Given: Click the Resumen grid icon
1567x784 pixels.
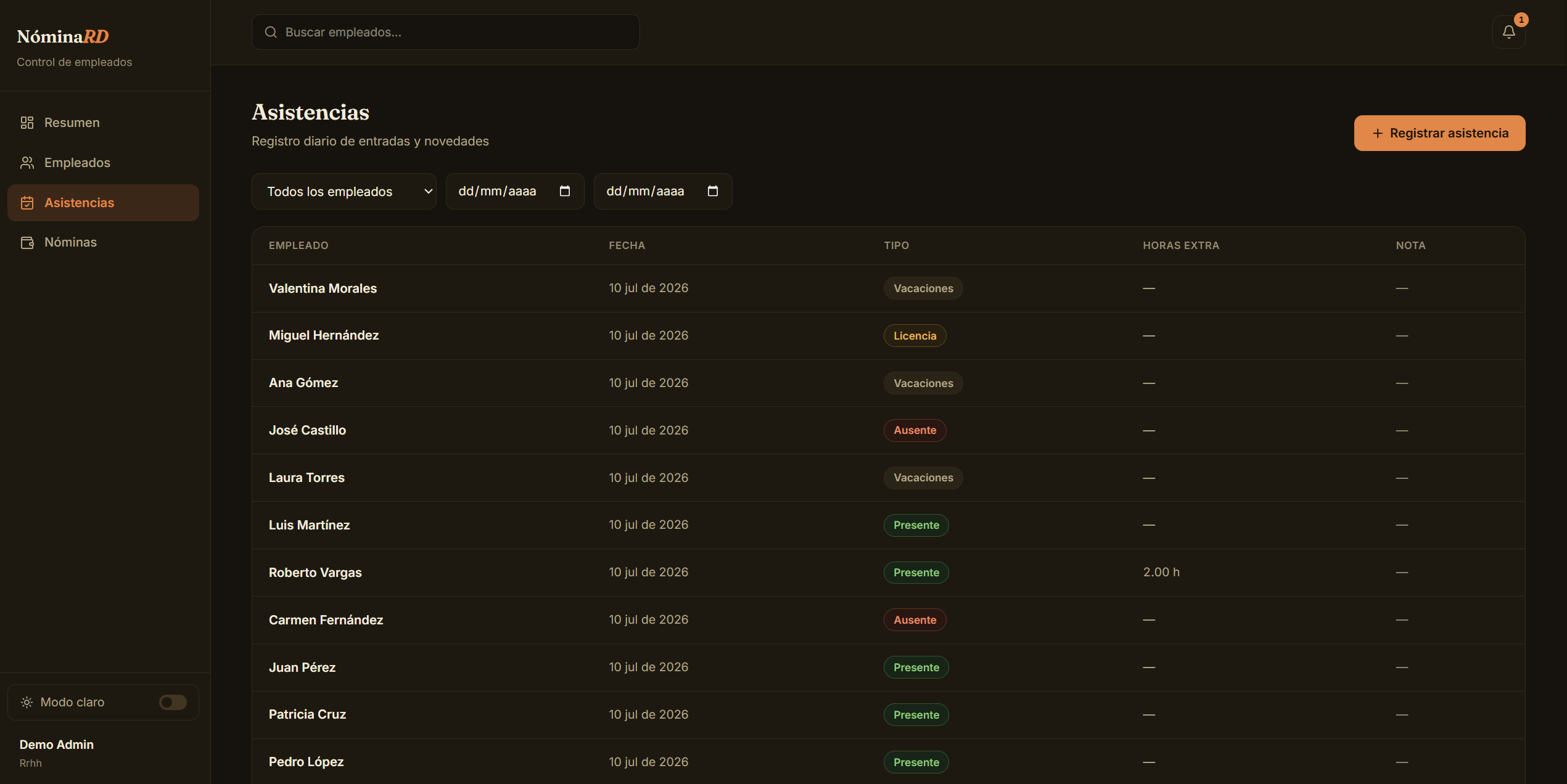Looking at the screenshot, I should tap(27, 123).
